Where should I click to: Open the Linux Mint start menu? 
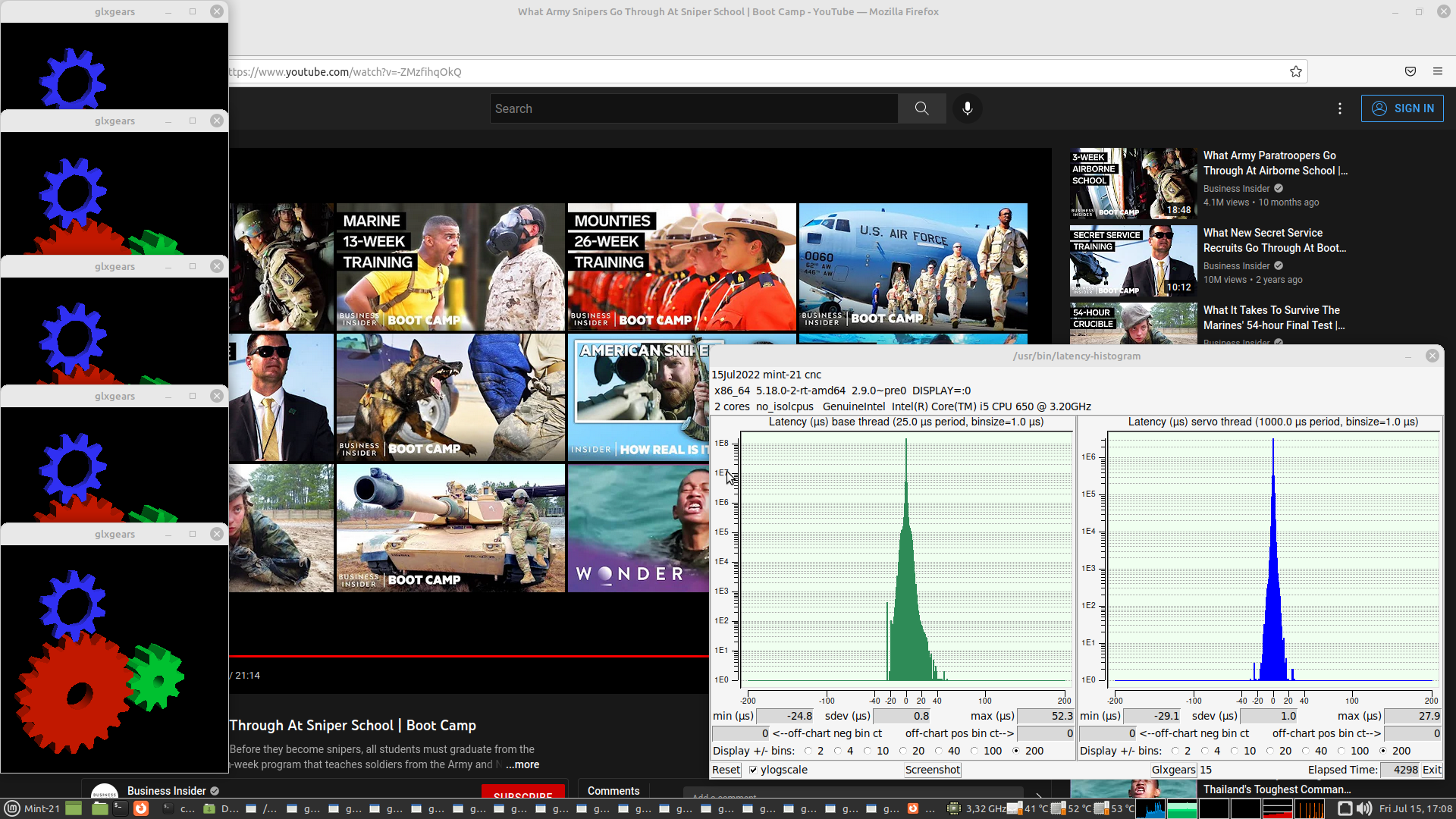coord(12,808)
